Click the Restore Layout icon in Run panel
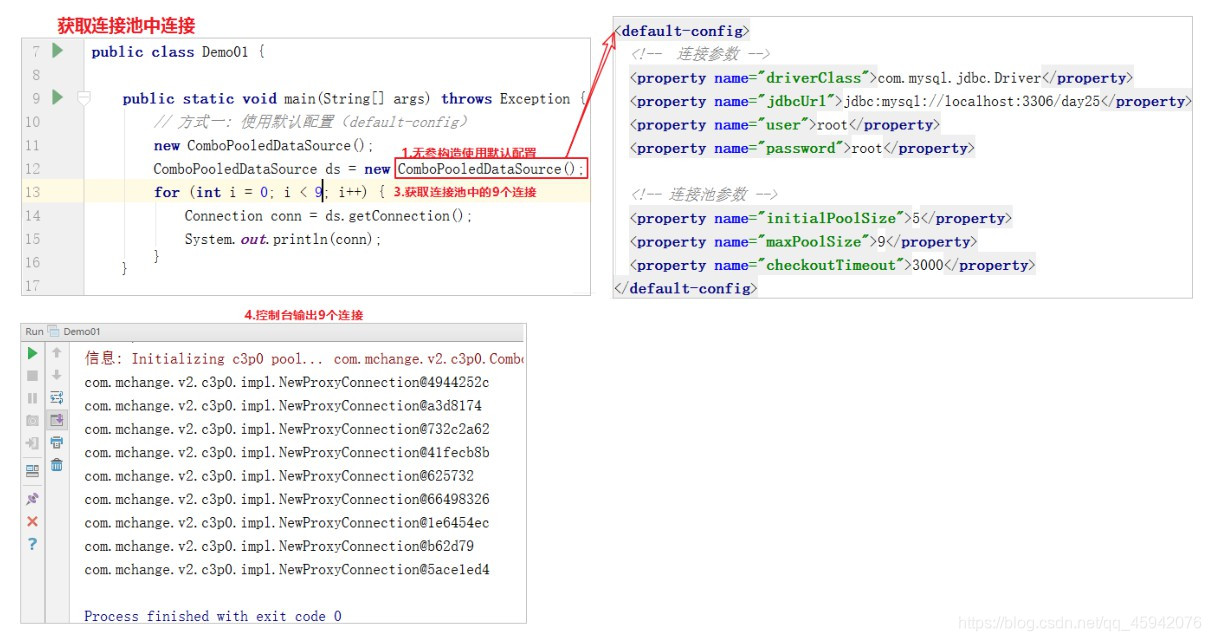This screenshot has height=641, width=1211. tap(33, 470)
